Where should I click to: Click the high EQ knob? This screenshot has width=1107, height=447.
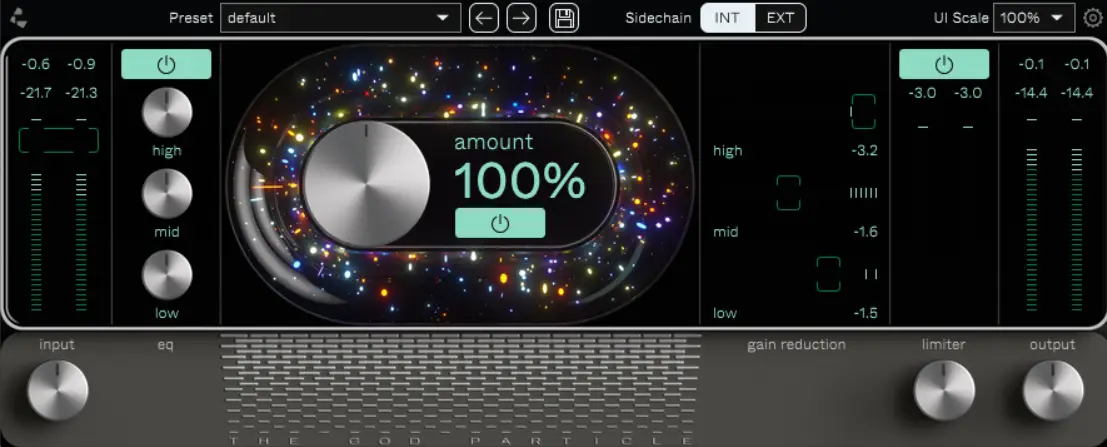(x=167, y=112)
